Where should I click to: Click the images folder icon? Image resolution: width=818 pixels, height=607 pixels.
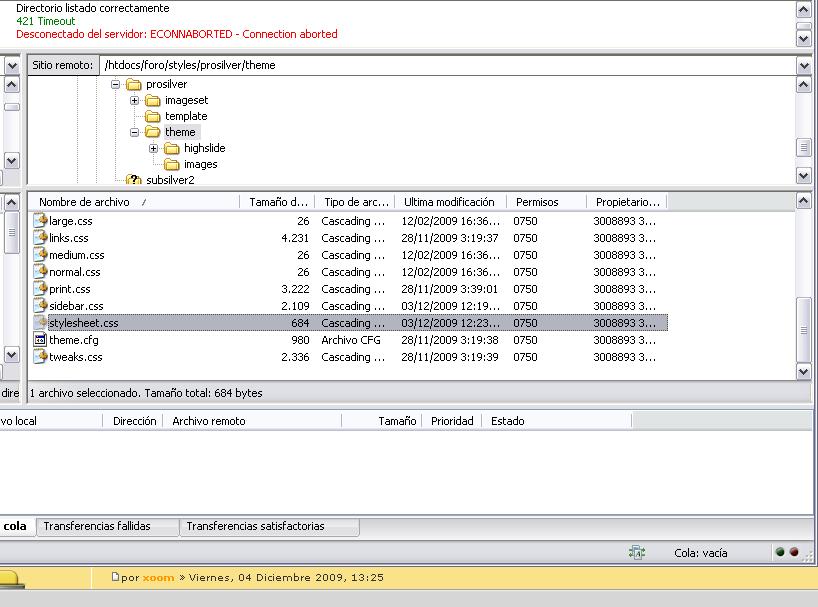172,165
